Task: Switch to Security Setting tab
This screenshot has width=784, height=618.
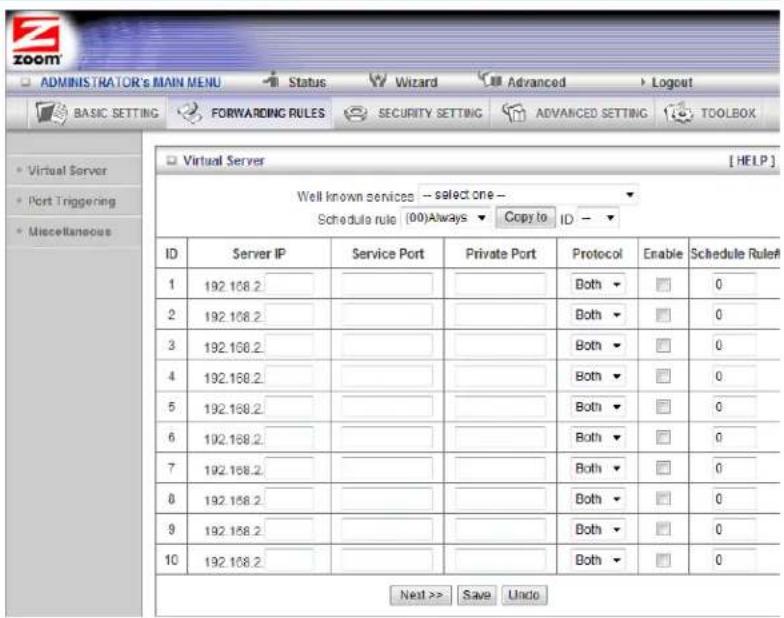Action: [430, 113]
